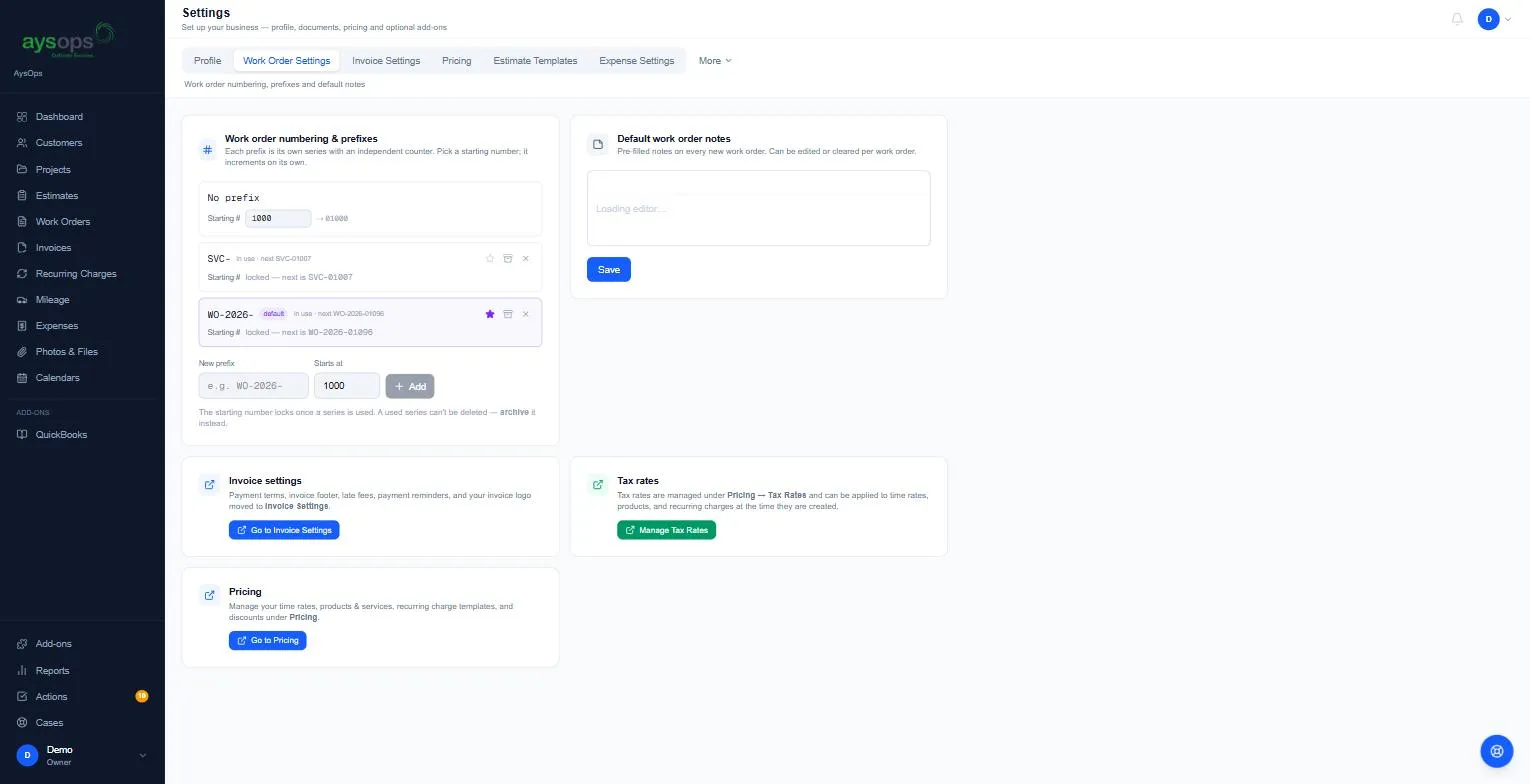Go to Invoices in the sidebar
The image size is (1530, 784).
point(82,248)
